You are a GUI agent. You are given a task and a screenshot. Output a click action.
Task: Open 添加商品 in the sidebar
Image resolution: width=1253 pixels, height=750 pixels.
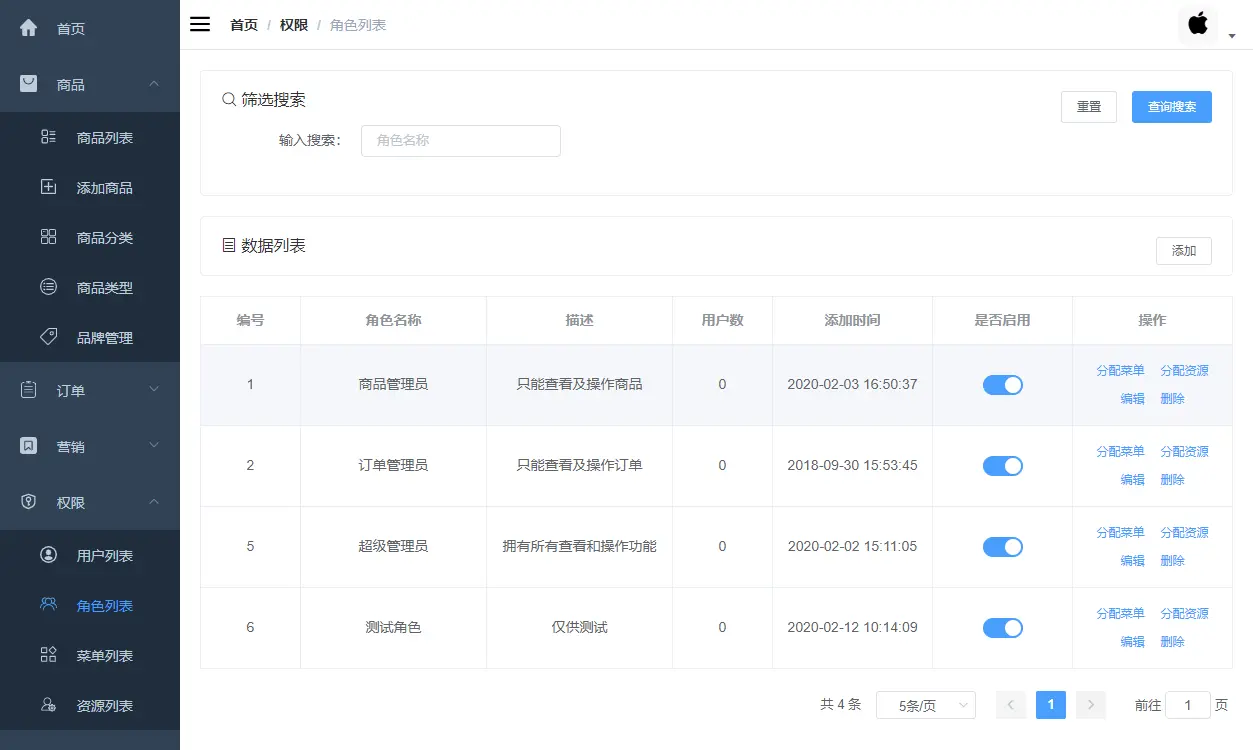click(90, 187)
